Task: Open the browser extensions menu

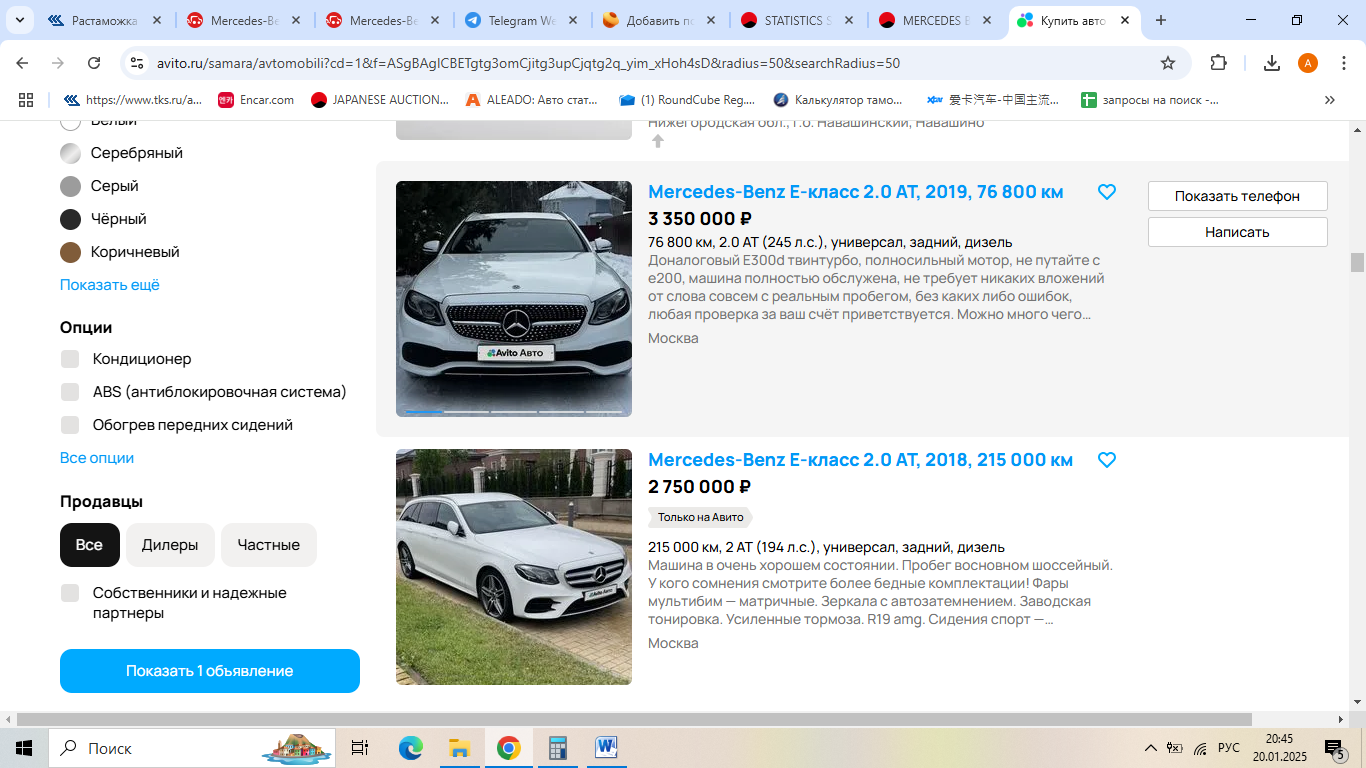Action: tap(1218, 63)
